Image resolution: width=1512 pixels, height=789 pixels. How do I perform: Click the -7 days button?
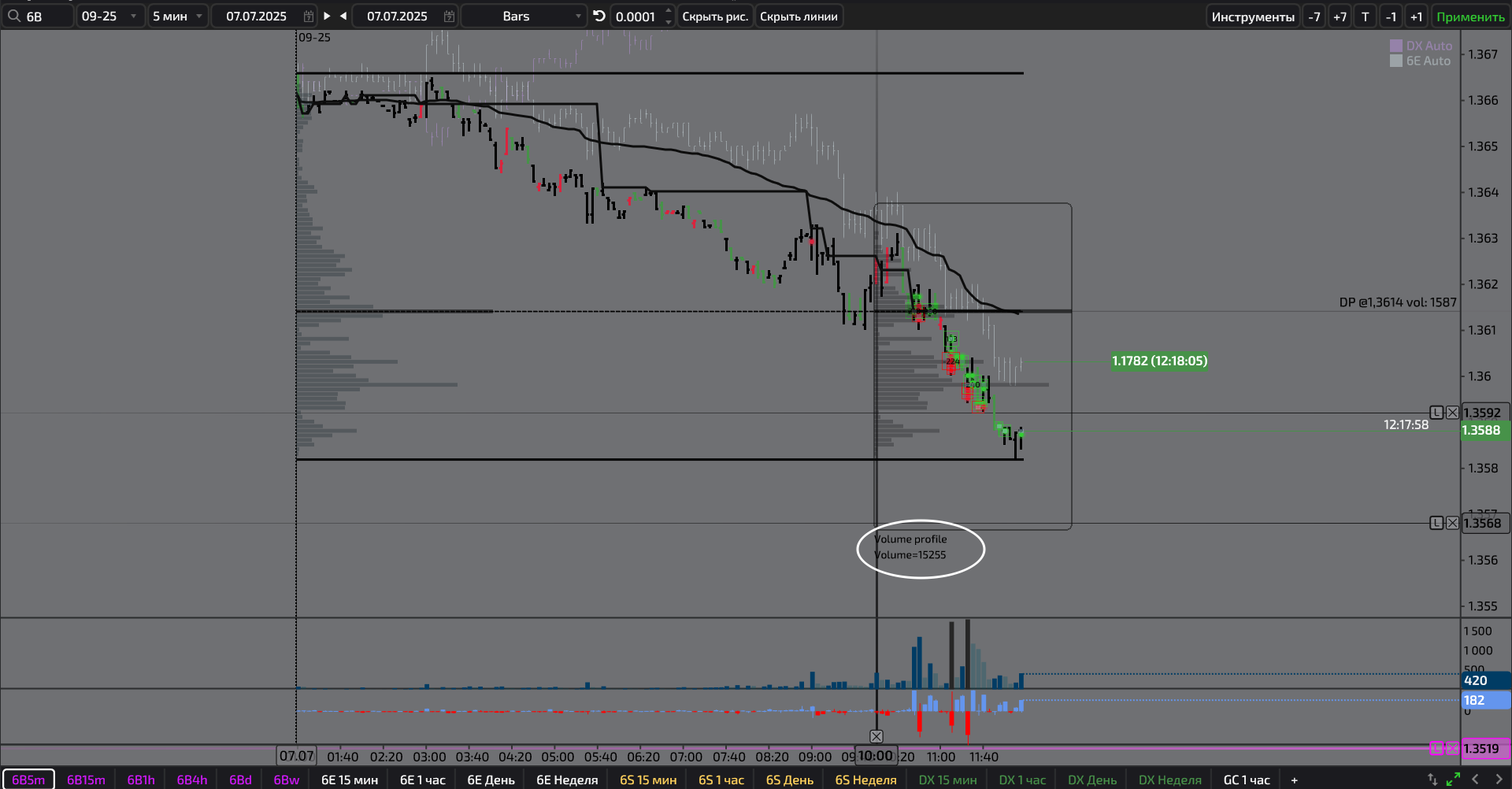click(1314, 17)
